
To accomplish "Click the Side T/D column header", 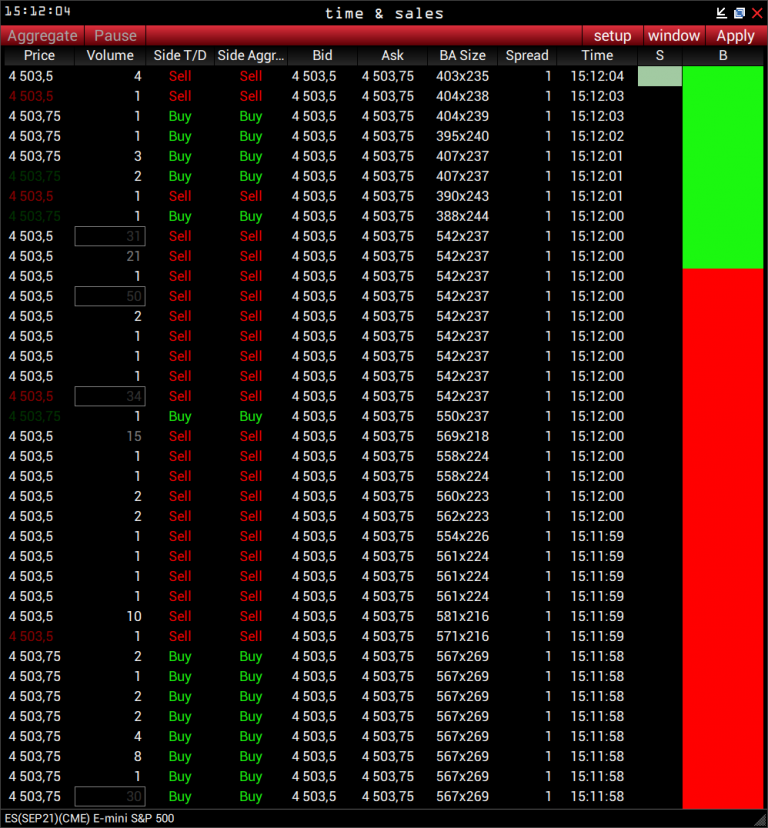I will tap(180, 56).
